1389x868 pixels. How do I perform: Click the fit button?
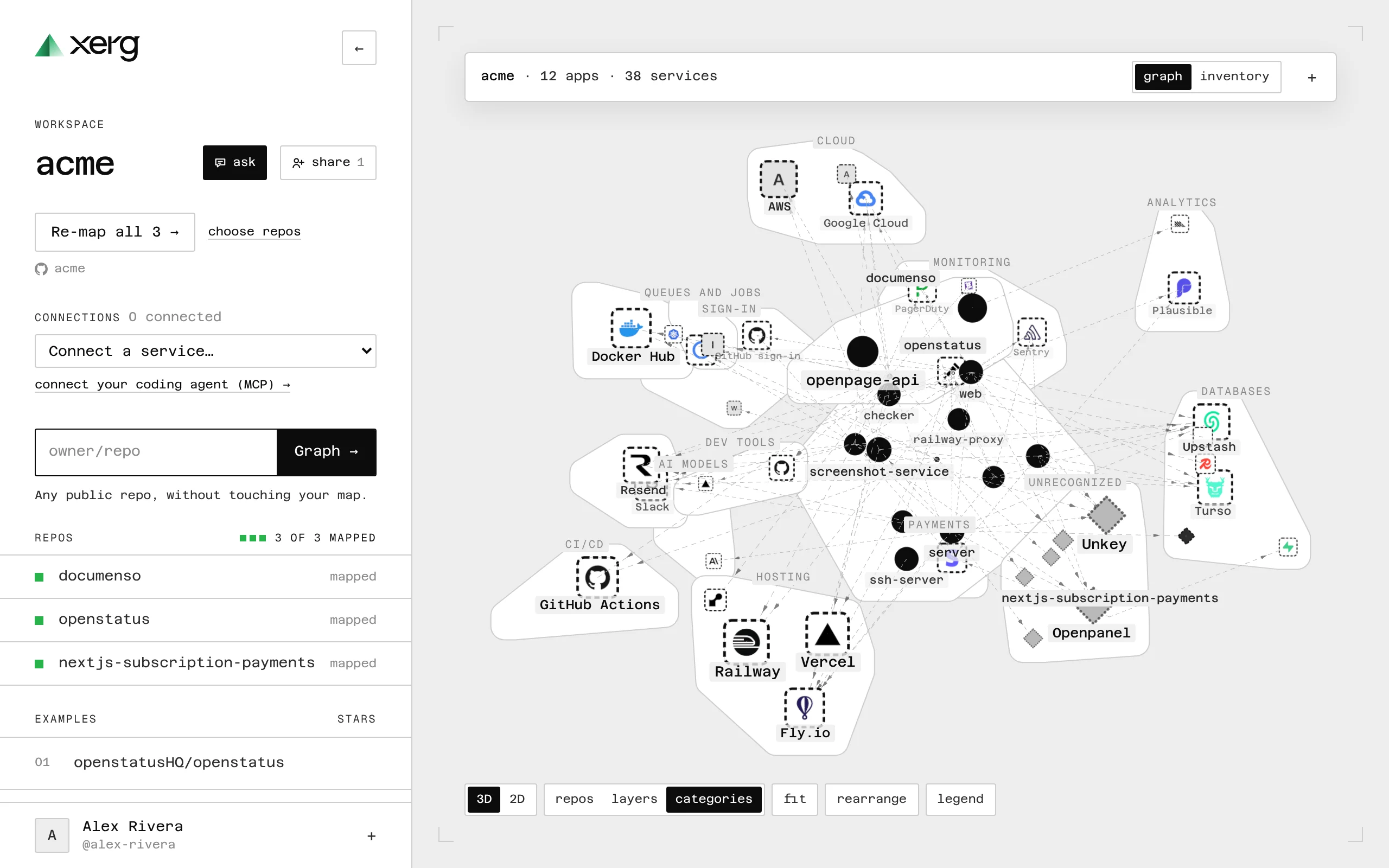tap(795, 799)
